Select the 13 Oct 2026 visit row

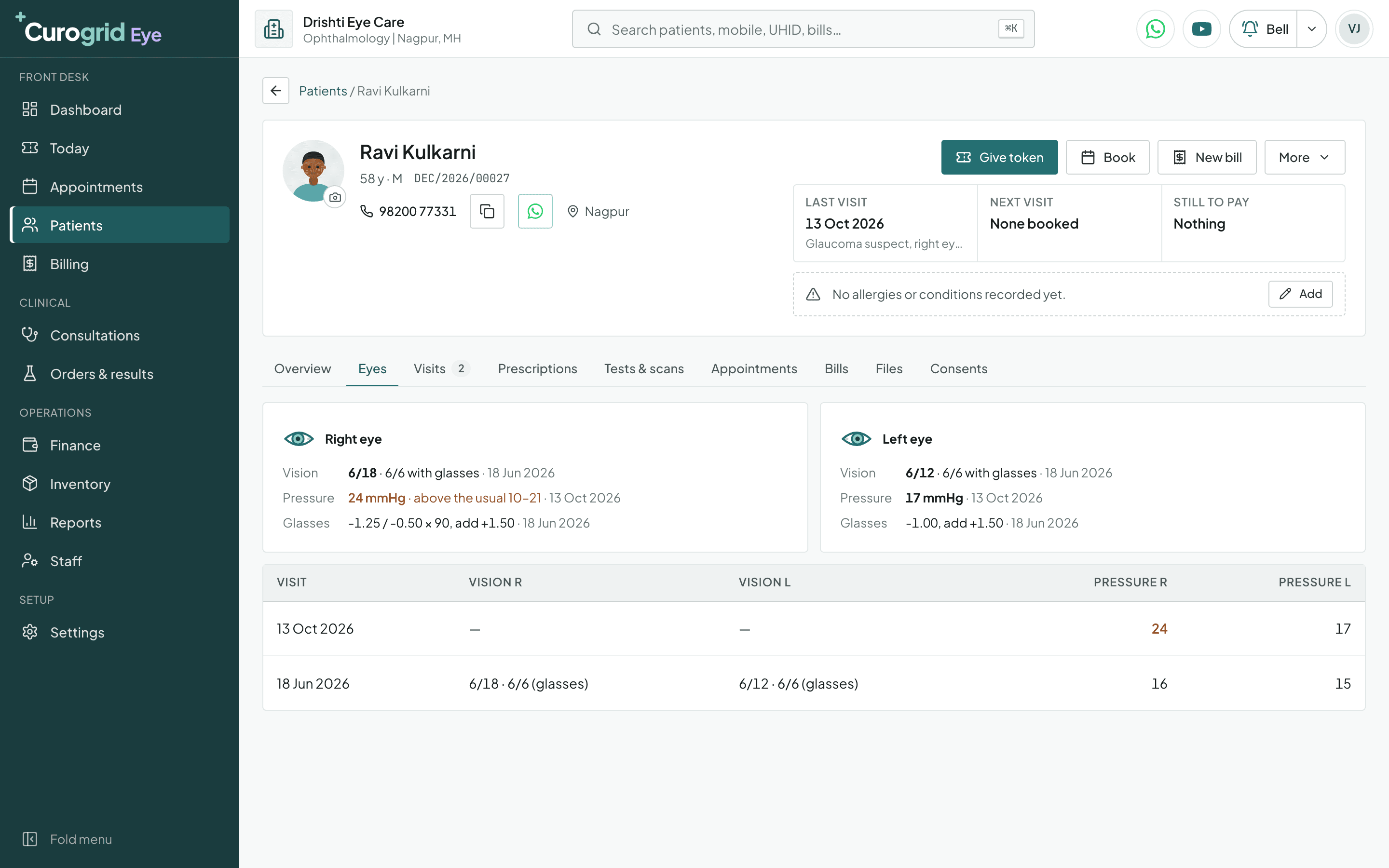point(813,629)
